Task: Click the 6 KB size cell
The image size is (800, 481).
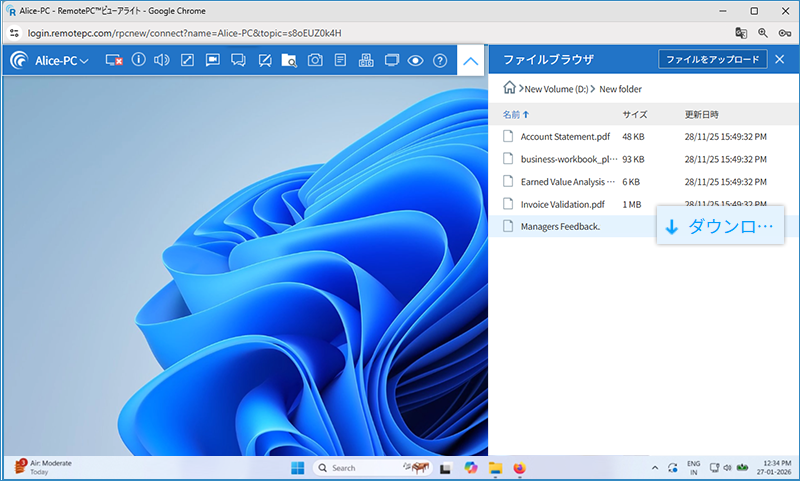Action: click(631, 182)
